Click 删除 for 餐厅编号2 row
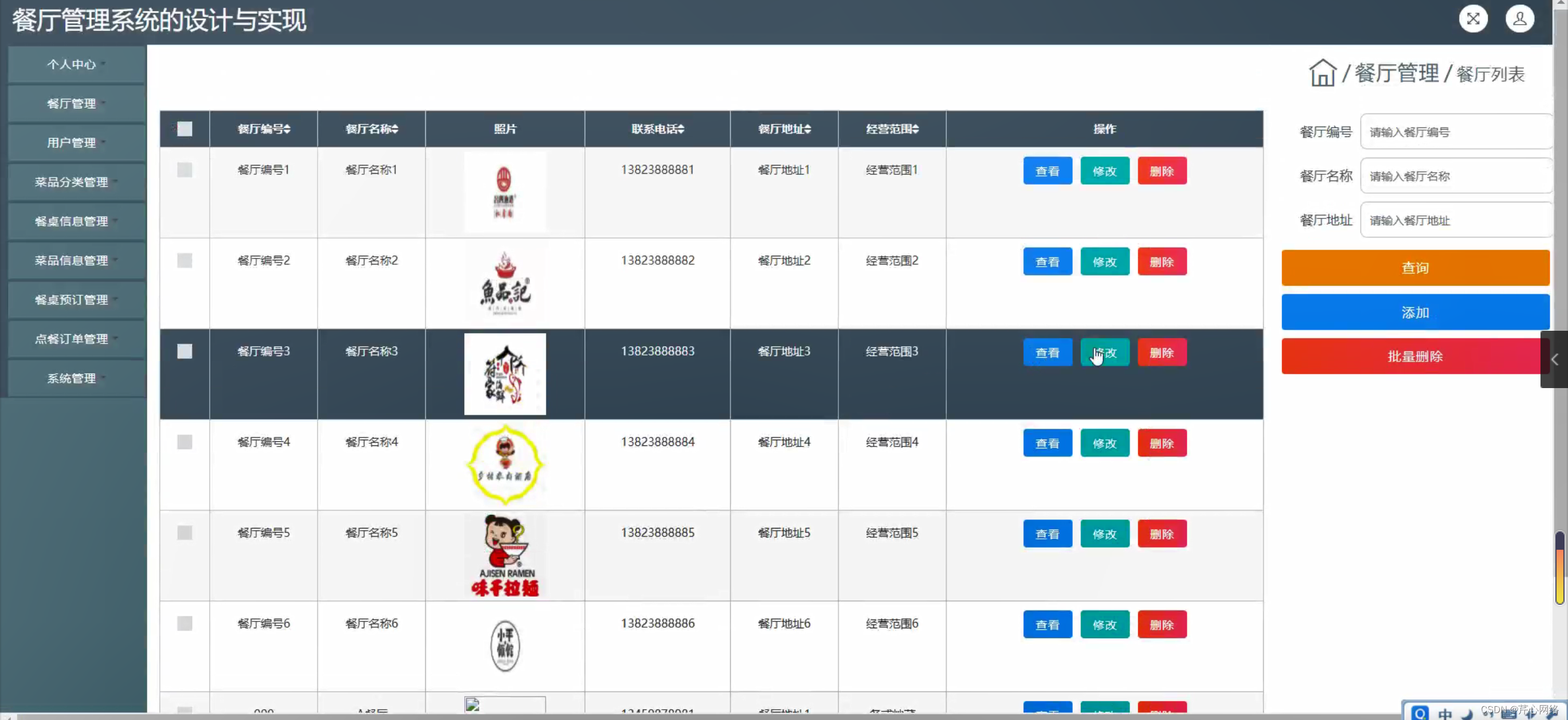1568x720 pixels. (1162, 262)
